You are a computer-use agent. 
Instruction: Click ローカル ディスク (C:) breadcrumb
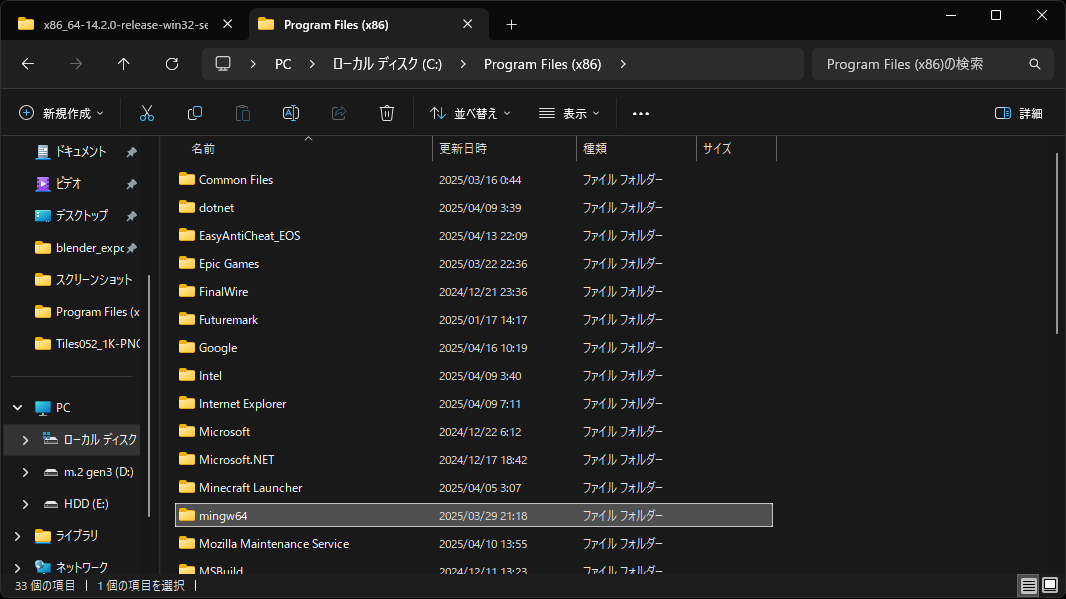point(387,64)
